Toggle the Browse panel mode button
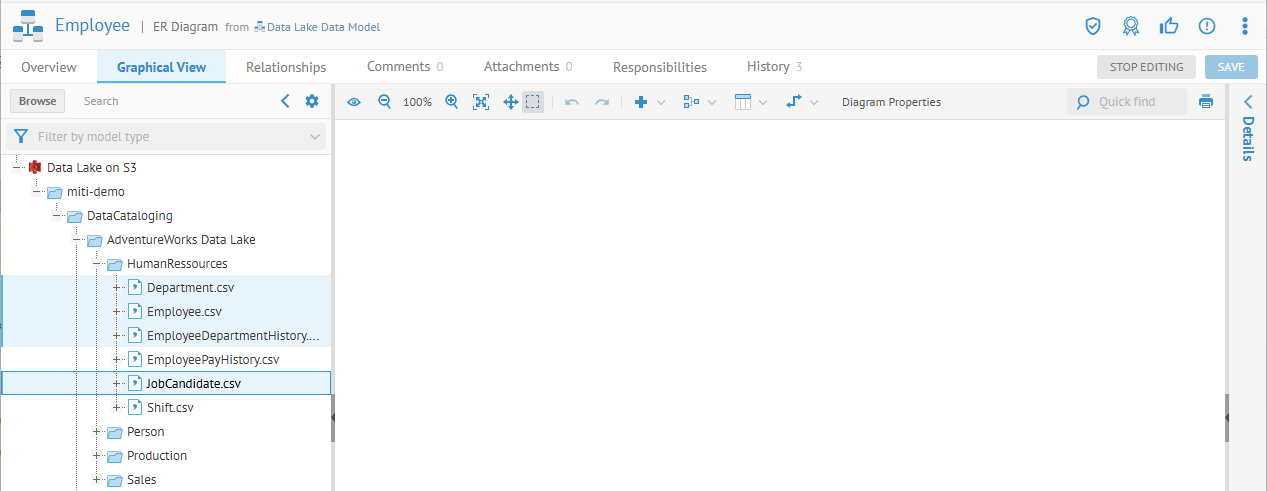 pyautogui.click(x=38, y=101)
